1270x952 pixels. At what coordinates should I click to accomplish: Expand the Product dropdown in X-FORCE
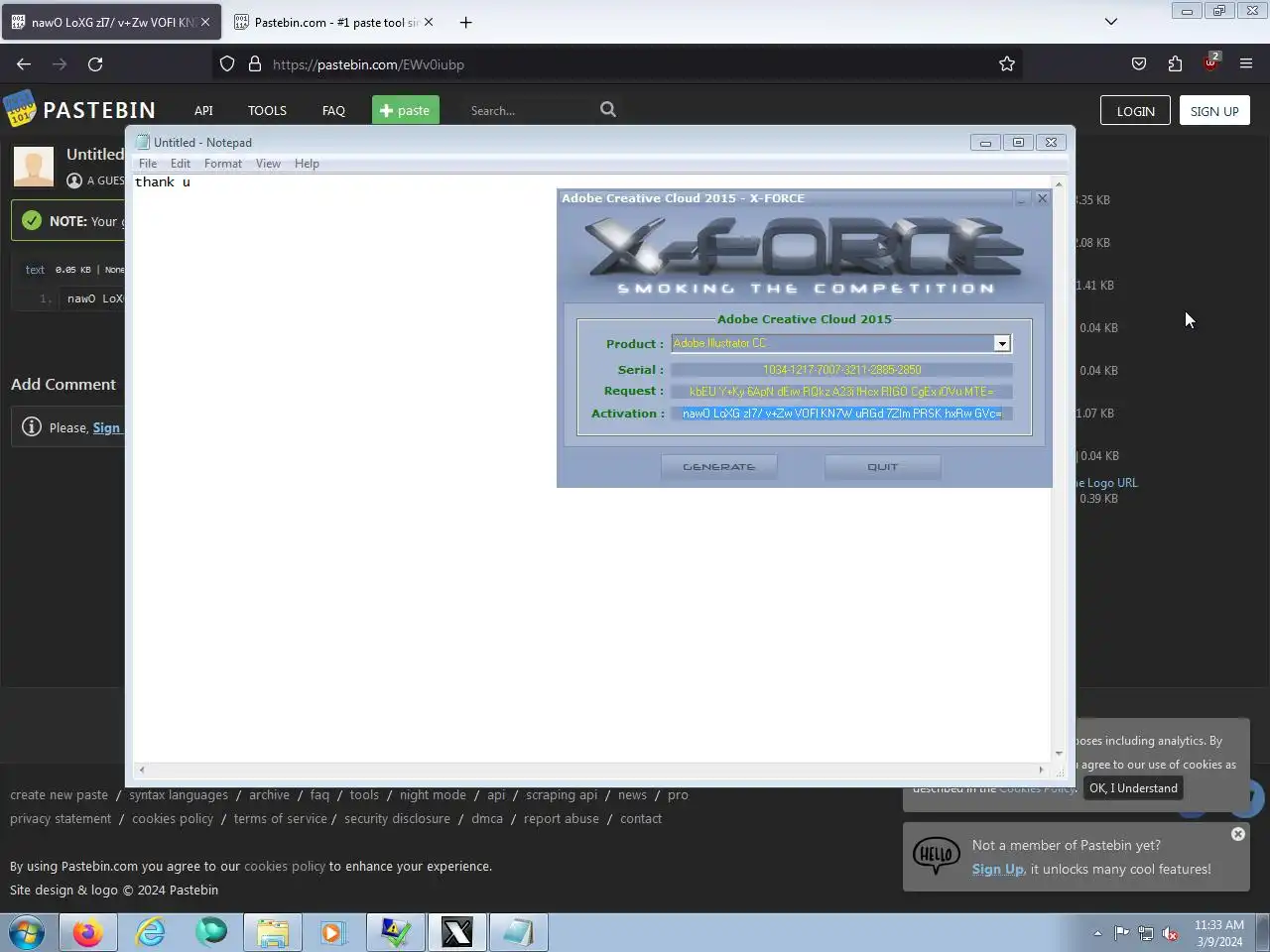coord(1002,343)
